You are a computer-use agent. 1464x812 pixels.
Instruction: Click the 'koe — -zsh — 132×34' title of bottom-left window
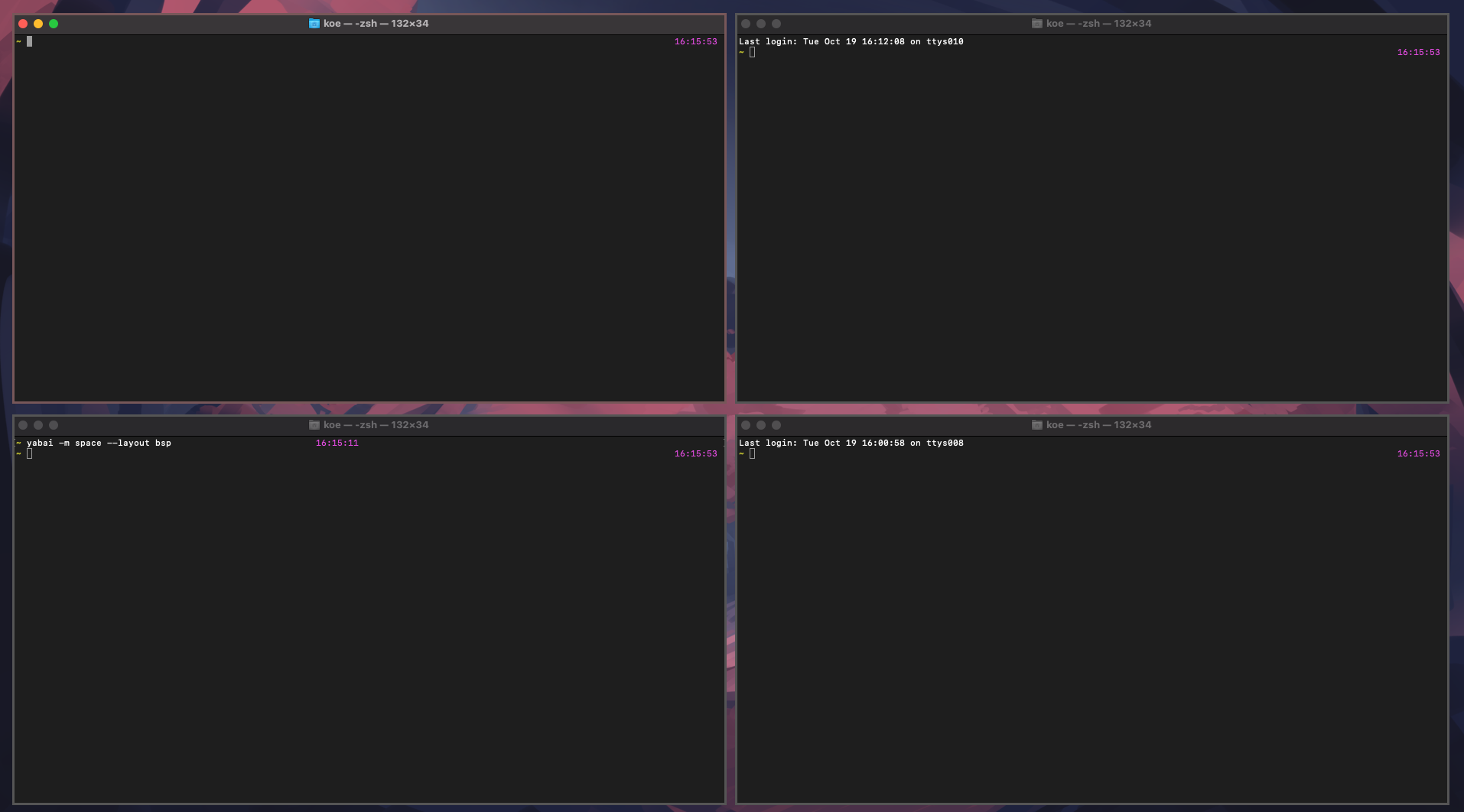(x=376, y=424)
